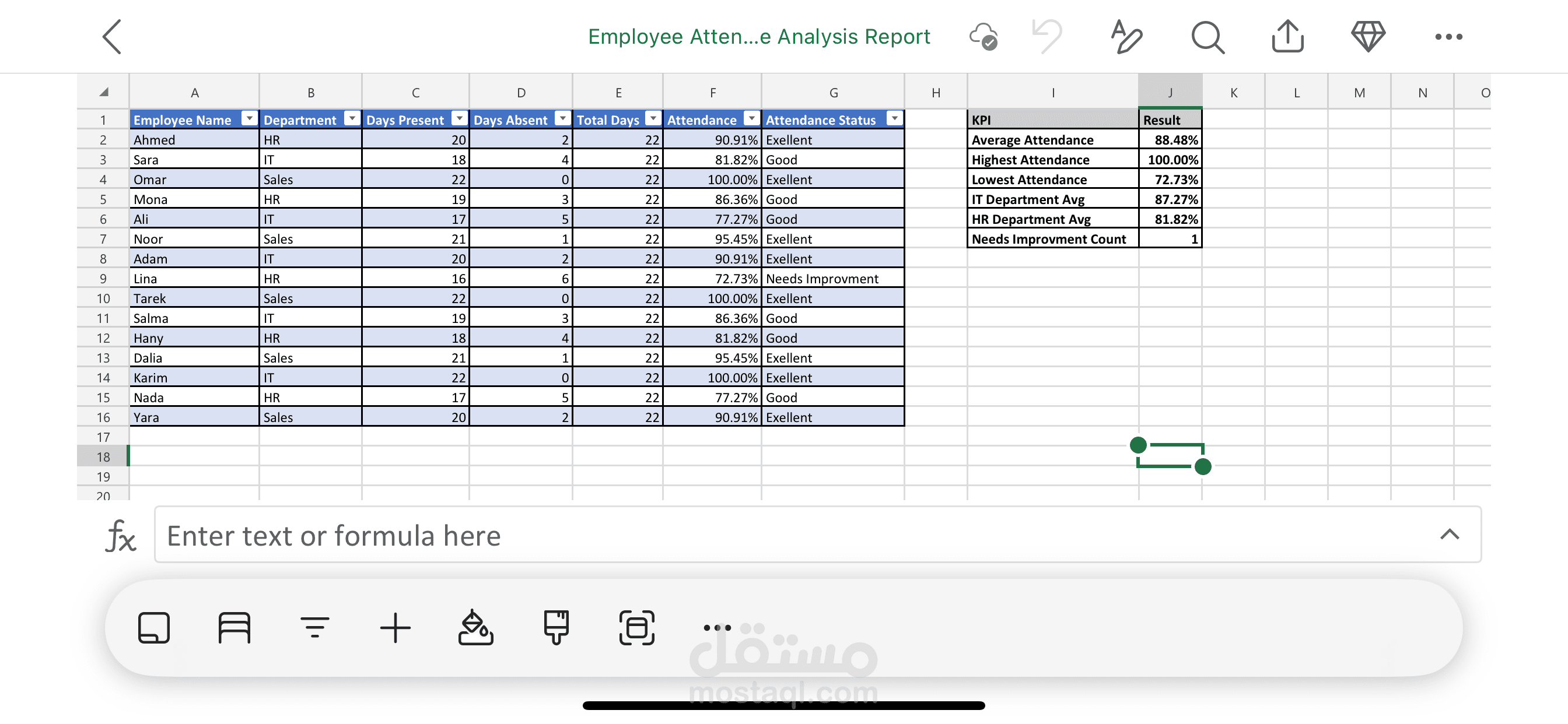Tap the card view icon in bottom toolbar

point(154,627)
